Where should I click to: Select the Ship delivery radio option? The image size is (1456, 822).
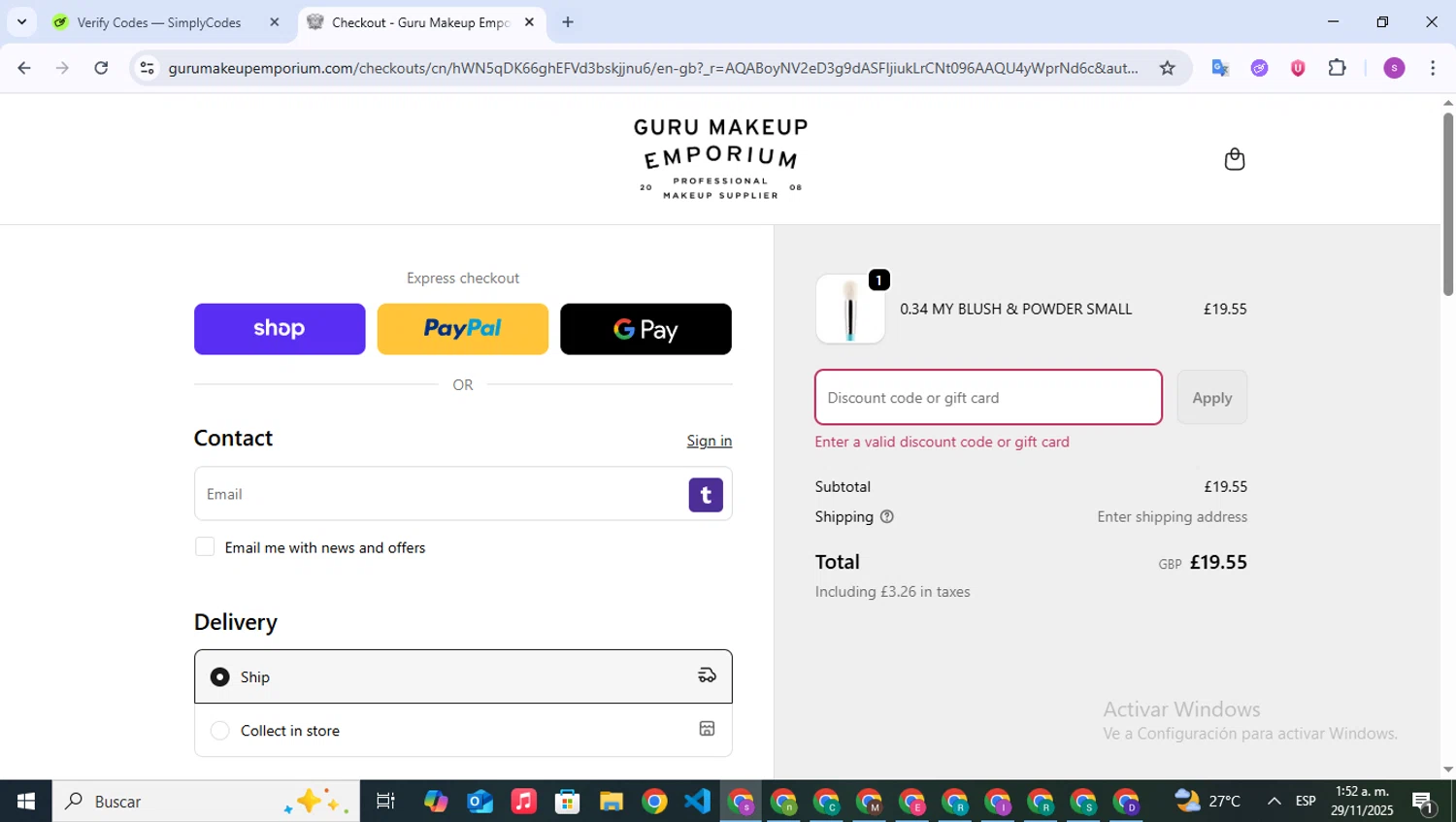[220, 676]
